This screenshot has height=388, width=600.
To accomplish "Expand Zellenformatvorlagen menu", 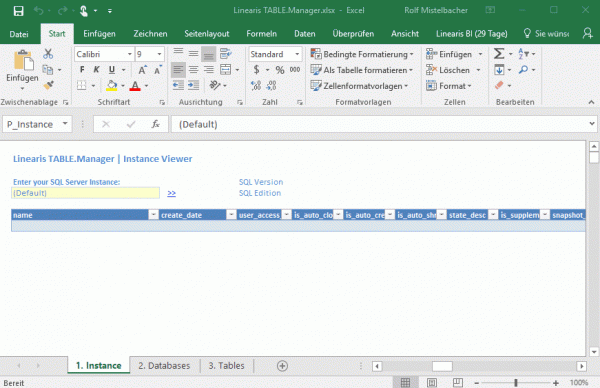I will point(359,86).
